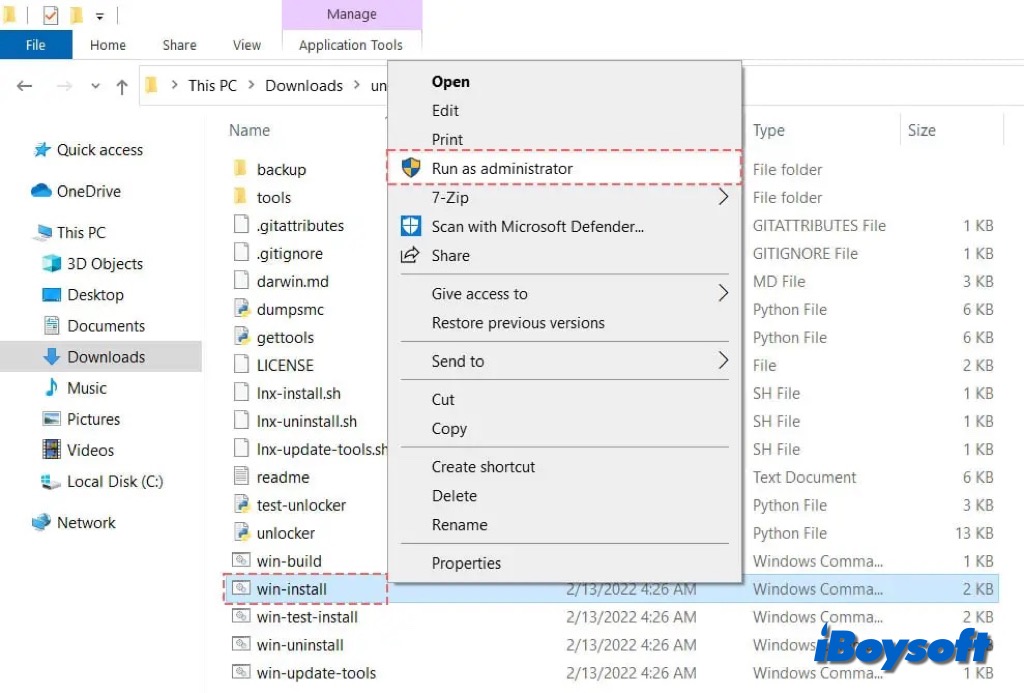1024x693 pixels.
Task: Click the Network icon in navigation pane
Action: point(41,523)
